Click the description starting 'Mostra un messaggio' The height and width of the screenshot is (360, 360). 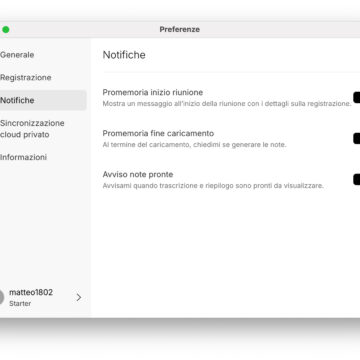[227, 104]
